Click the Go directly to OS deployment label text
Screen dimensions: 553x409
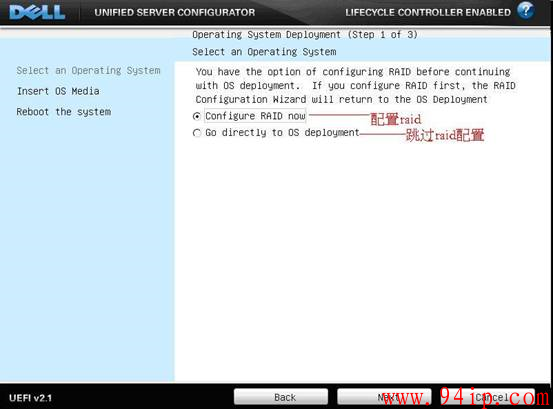coord(282,133)
